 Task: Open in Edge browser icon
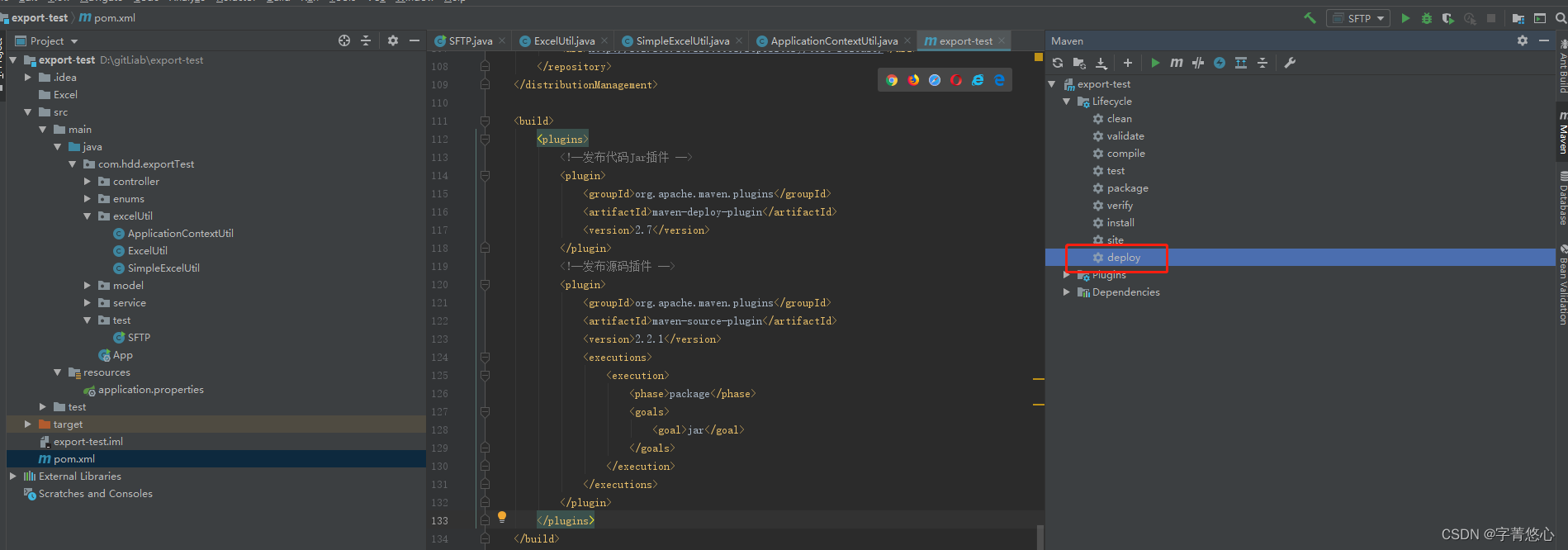tap(999, 80)
